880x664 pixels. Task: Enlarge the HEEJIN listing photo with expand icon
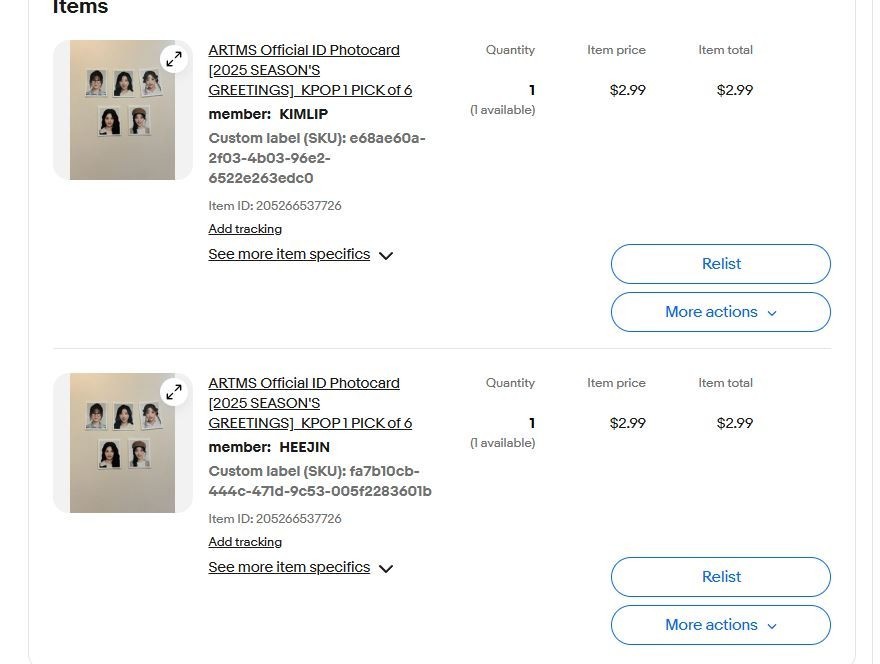point(174,391)
